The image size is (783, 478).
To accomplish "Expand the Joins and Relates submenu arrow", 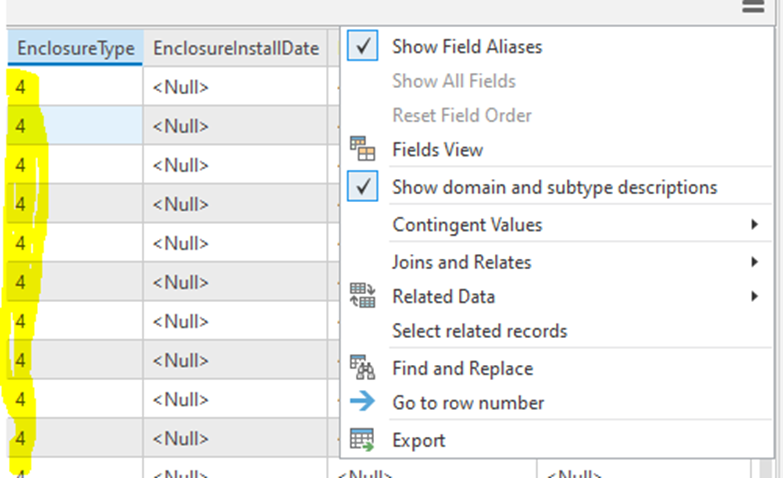I will tap(755, 263).
